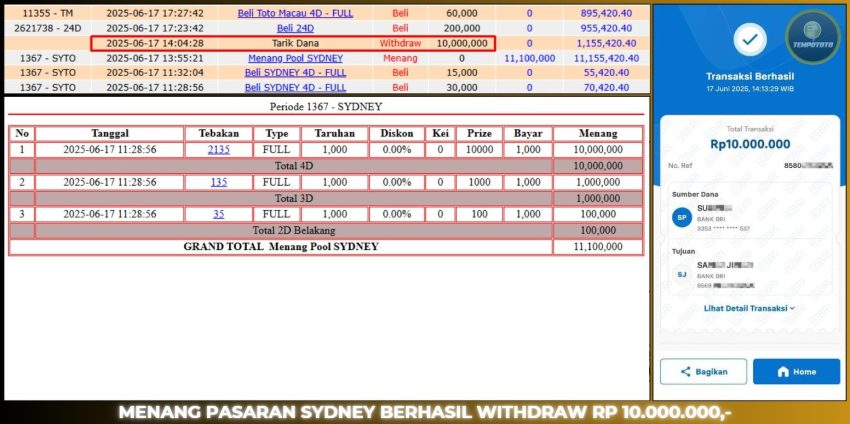Click the success checkmark icon
This screenshot has height=424, width=850.
750,40
